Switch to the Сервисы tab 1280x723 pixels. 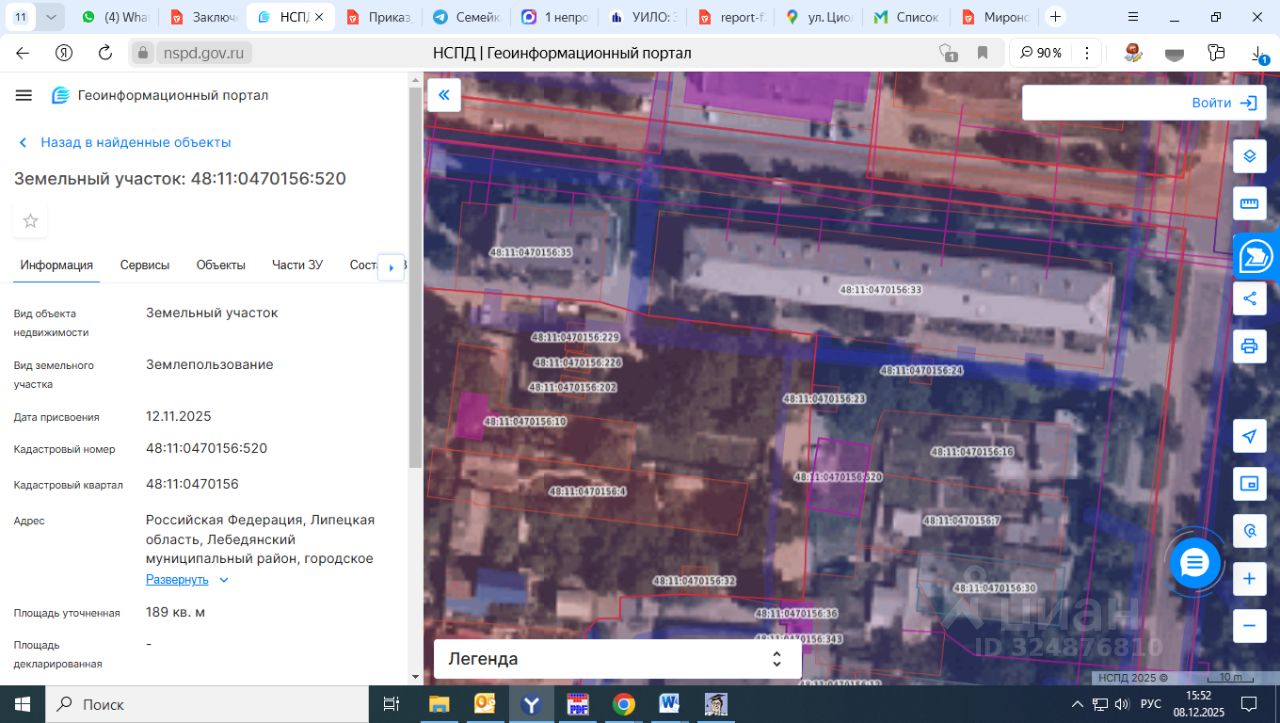pos(145,265)
